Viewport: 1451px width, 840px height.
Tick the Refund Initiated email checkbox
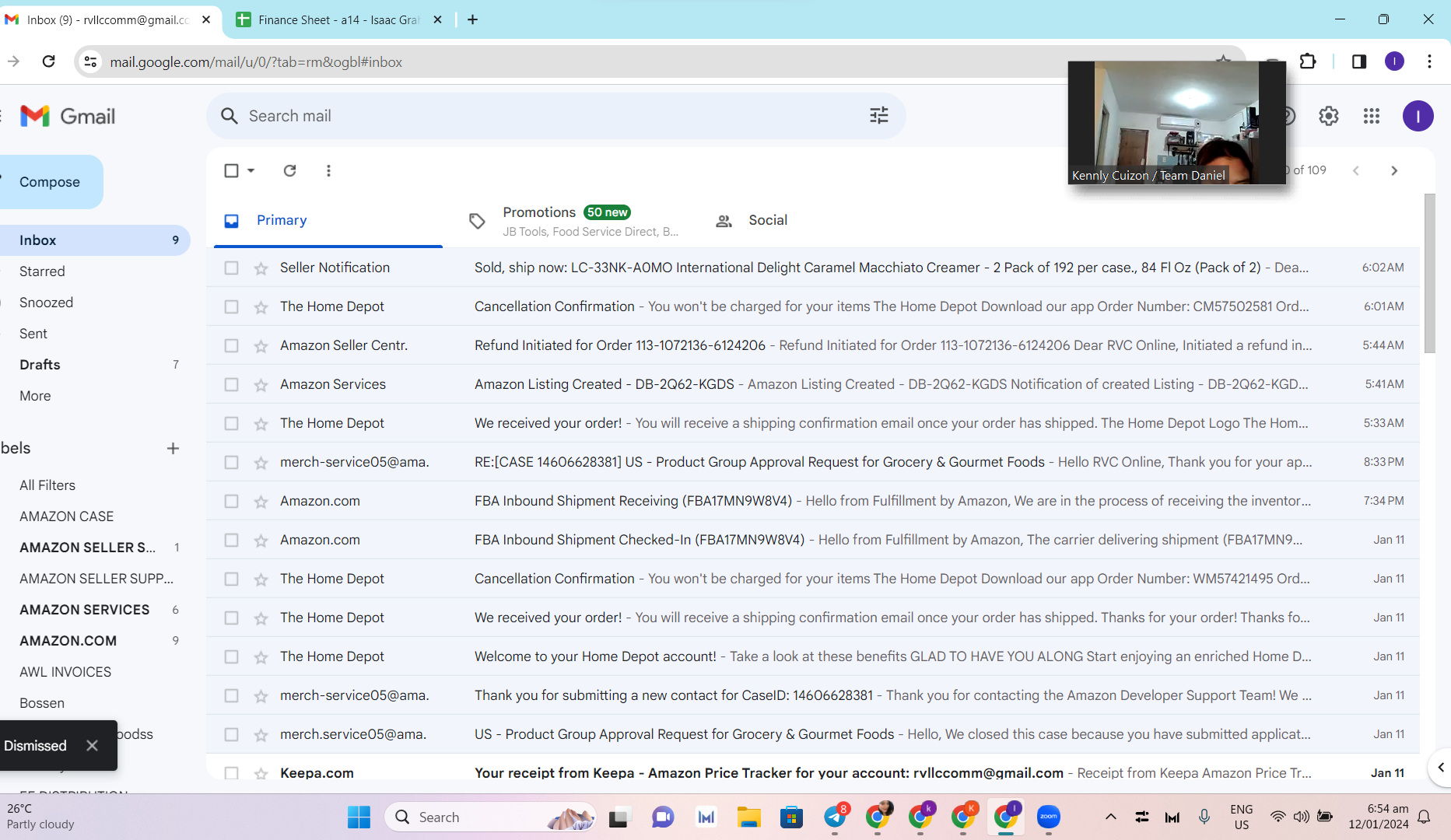point(231,345)
